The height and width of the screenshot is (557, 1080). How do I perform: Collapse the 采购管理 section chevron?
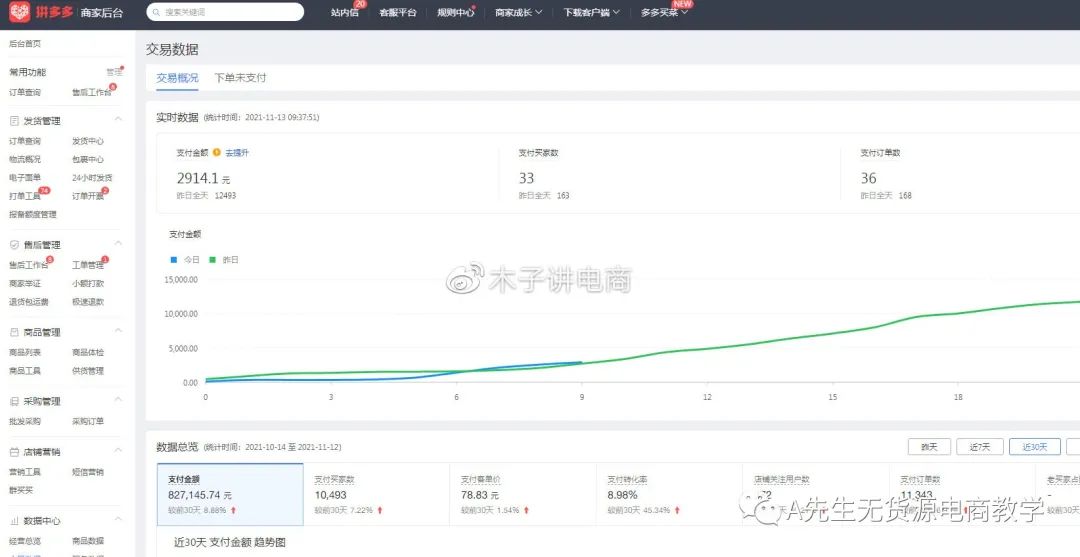click(x=118, y=399)
